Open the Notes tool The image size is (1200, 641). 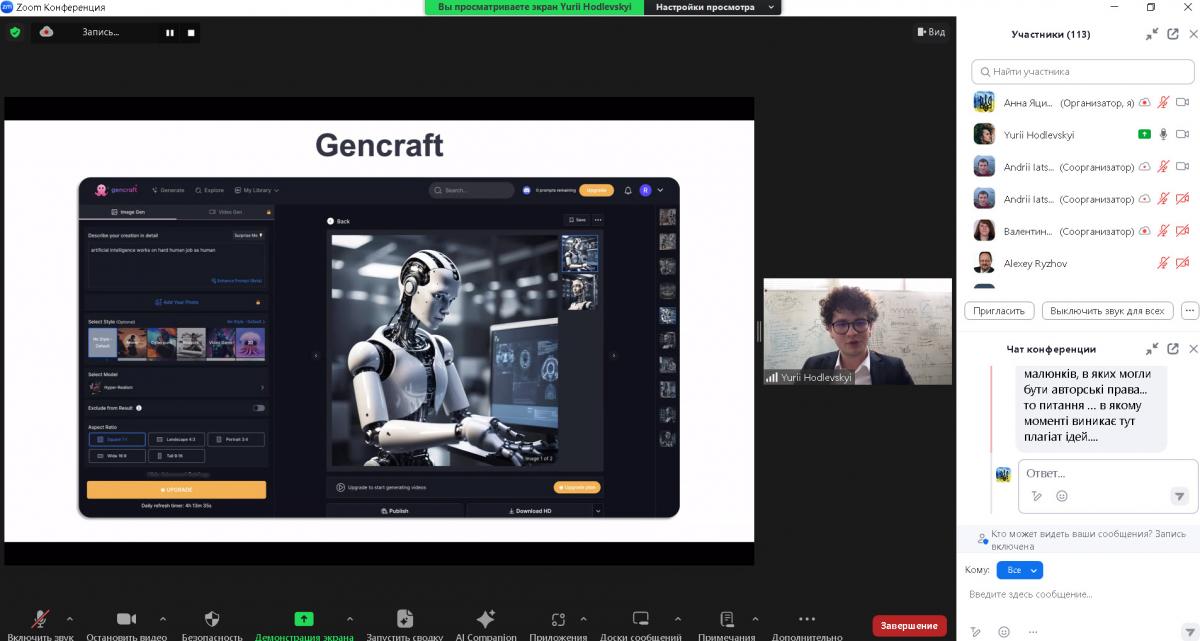(727, 619)
